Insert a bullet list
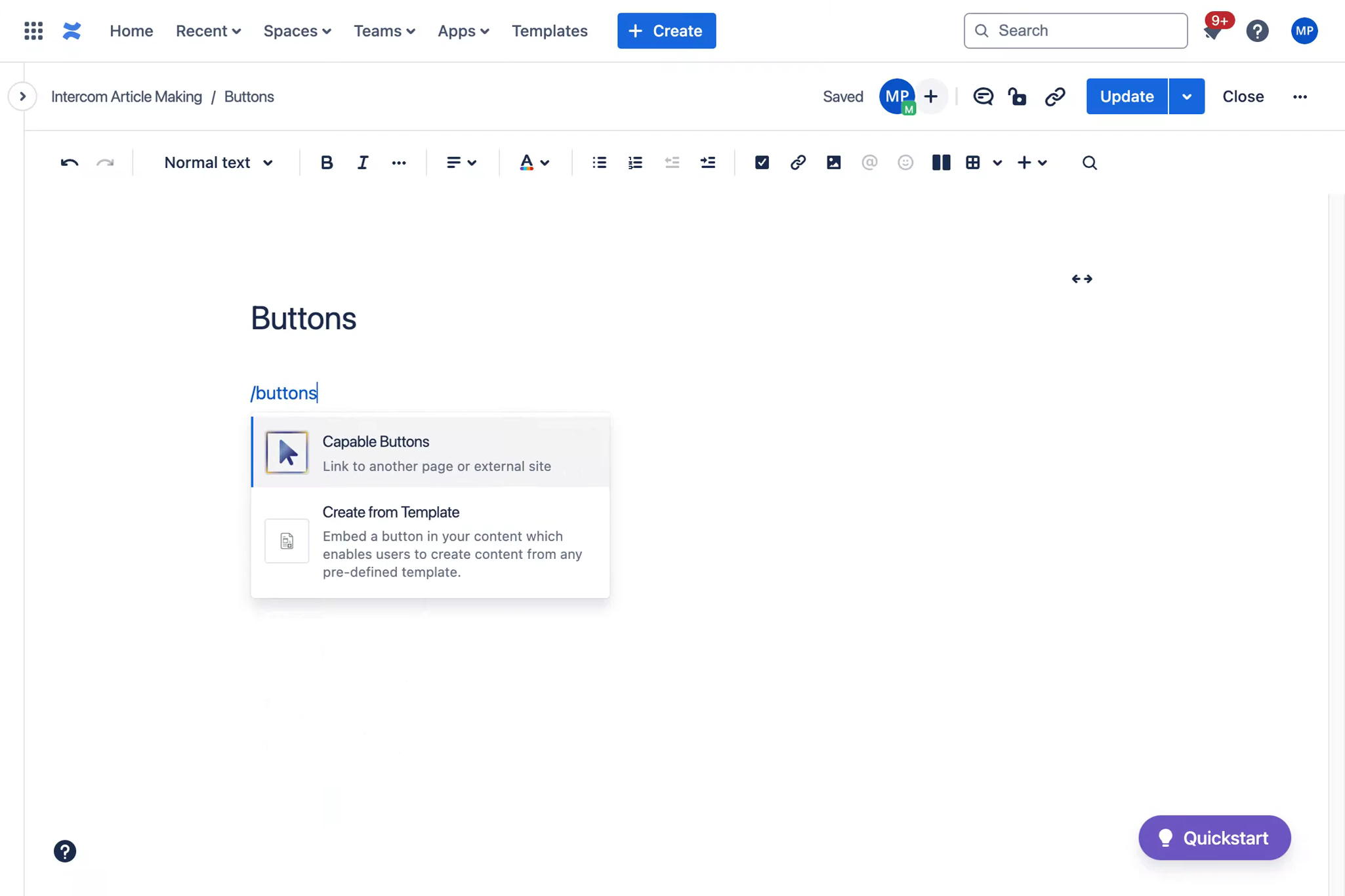Viewport: 1345px width, 896px height. 599,163
